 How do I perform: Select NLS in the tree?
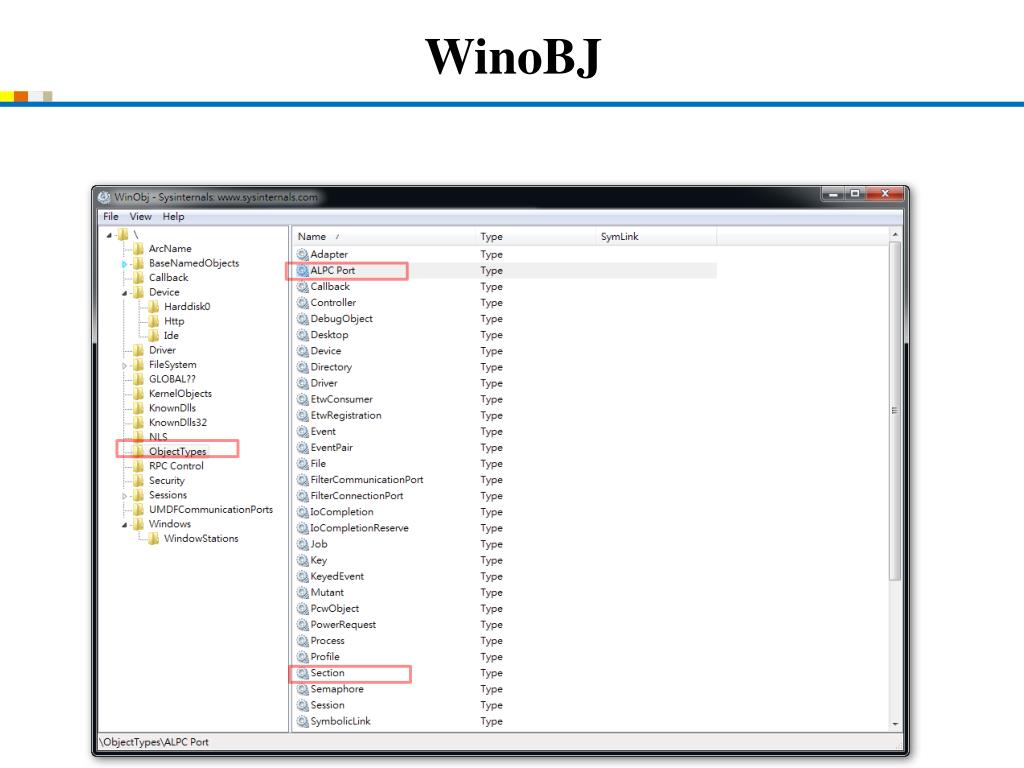(158, 437)
